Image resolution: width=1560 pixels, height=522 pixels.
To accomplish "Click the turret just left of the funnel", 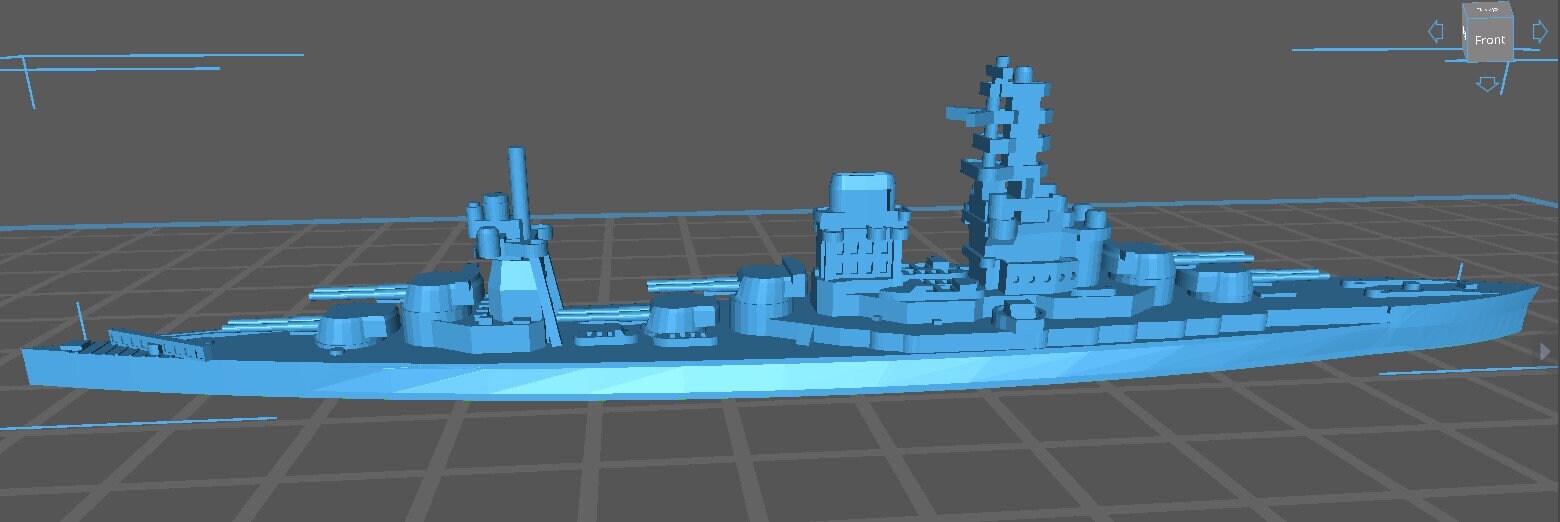I will coord(765,290).
